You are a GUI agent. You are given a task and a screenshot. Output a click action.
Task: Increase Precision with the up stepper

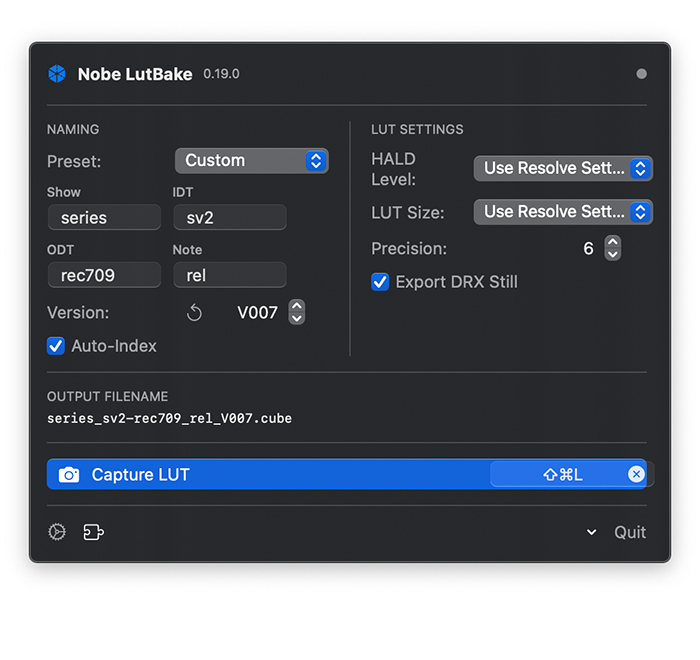click(613, 242)
